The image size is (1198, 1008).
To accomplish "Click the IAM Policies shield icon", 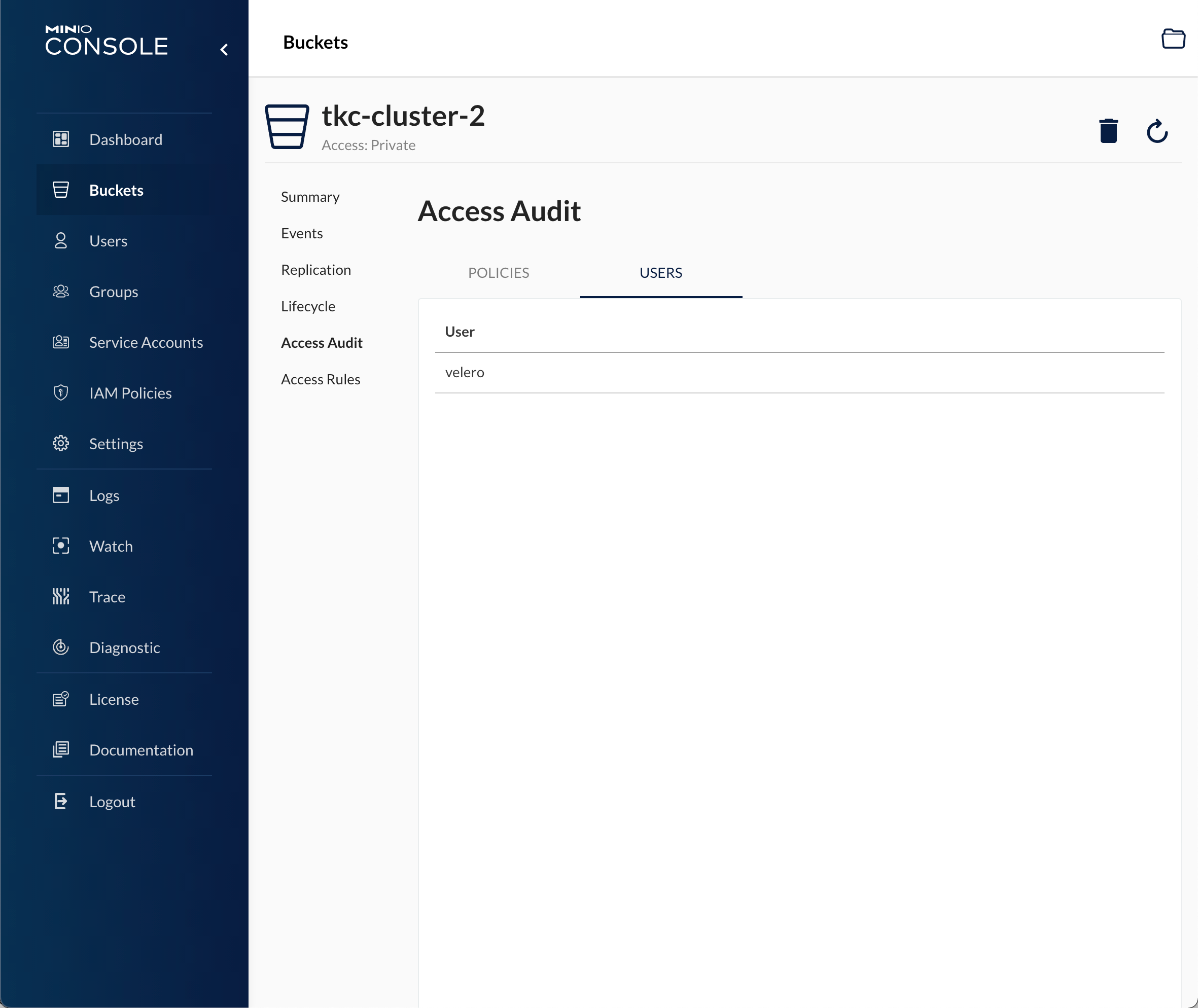I will 60,392.
